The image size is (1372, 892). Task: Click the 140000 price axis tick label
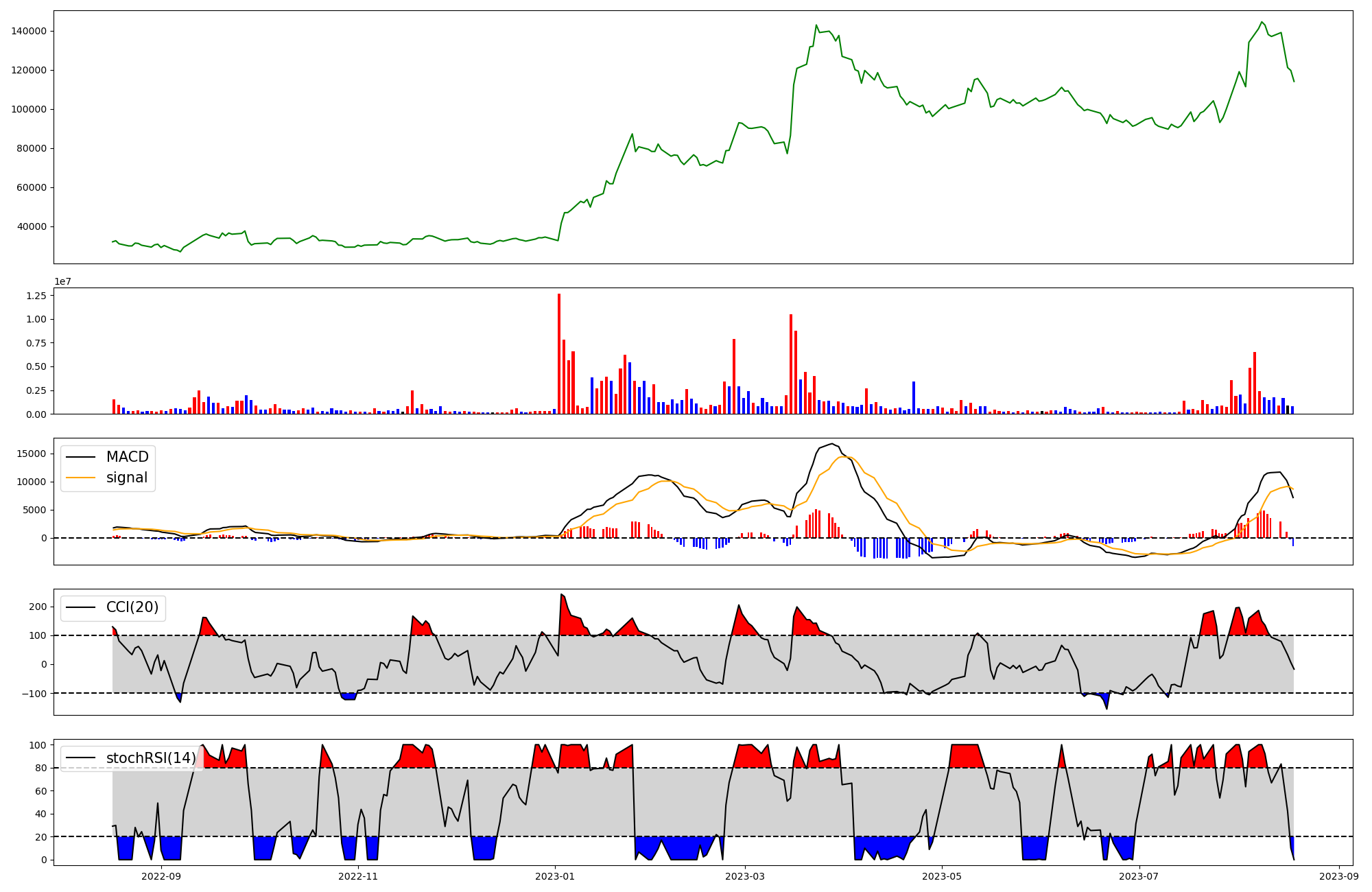tap(29, 31)
